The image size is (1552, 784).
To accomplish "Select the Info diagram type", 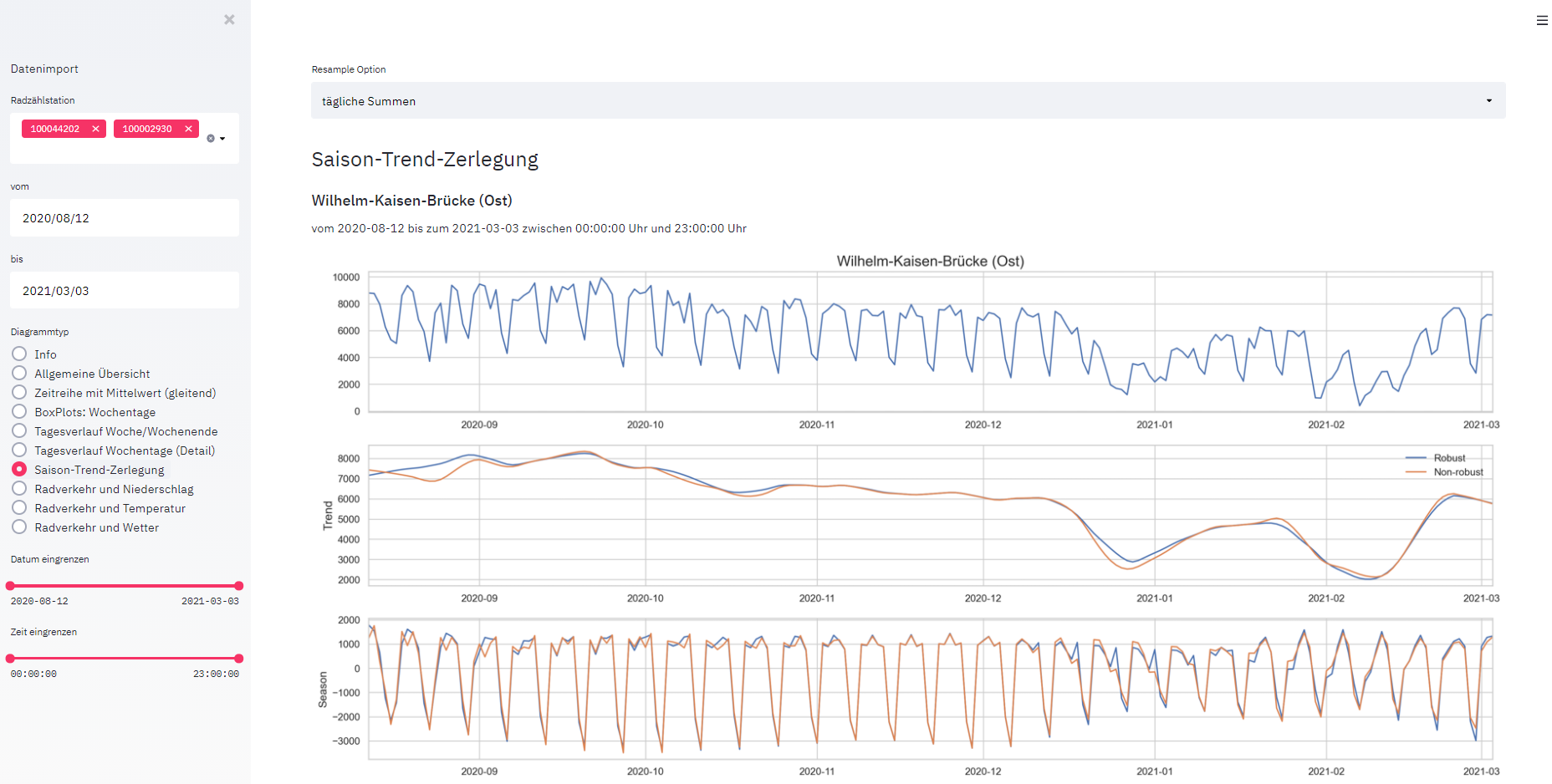I will click(19, 354).
